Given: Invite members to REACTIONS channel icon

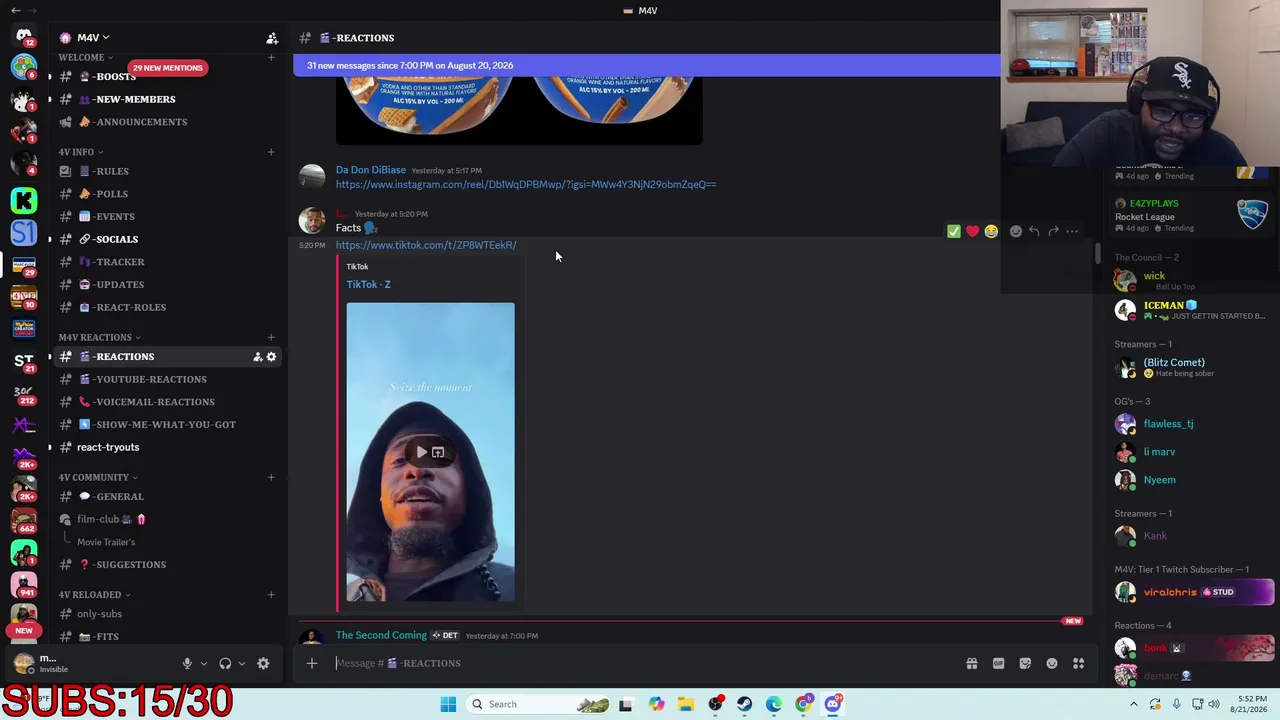Looking at the screenshot, I should point(257,357).
